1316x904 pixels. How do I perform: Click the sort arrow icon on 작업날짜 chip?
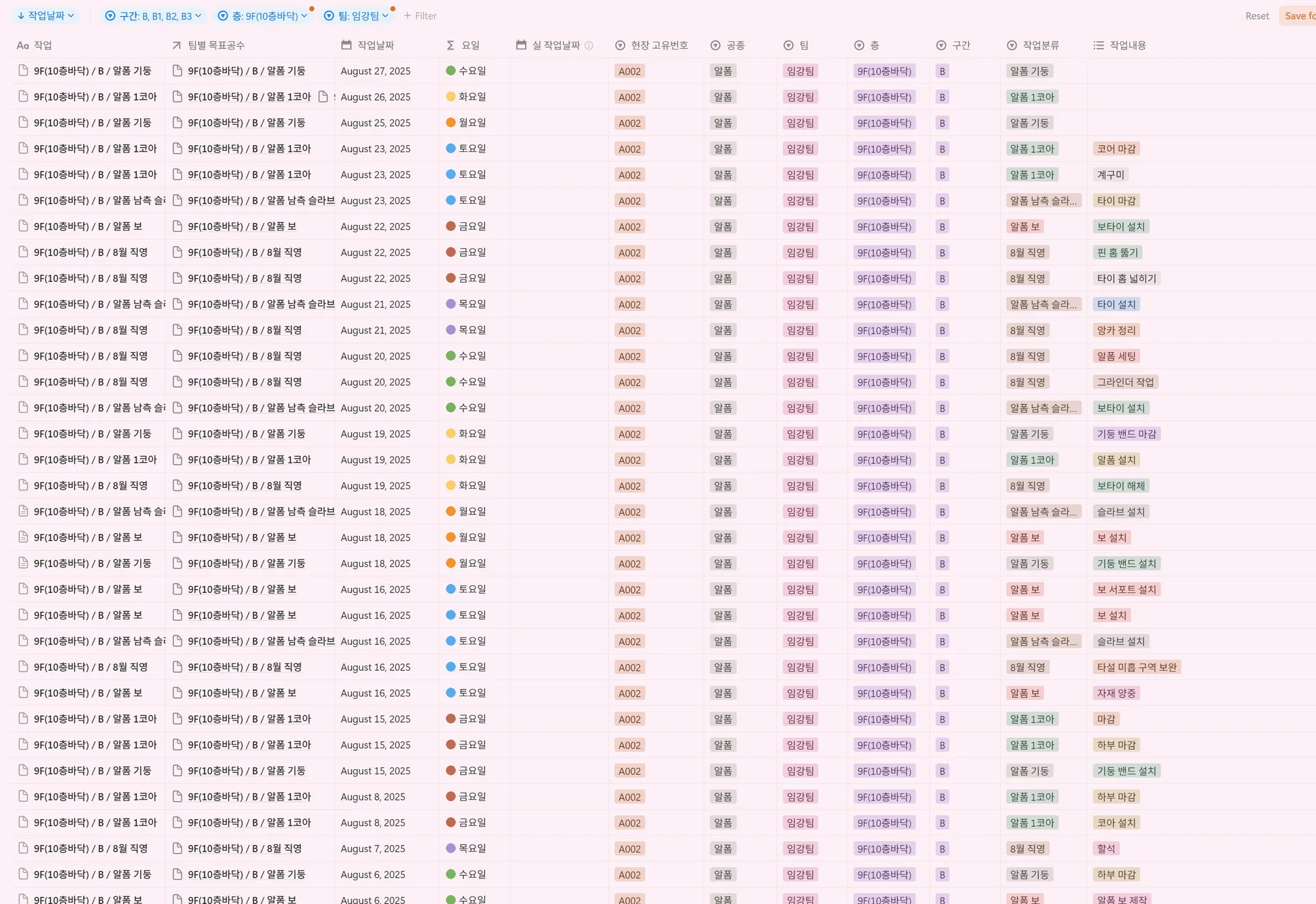pyautogui.click(x=21, y=16)
